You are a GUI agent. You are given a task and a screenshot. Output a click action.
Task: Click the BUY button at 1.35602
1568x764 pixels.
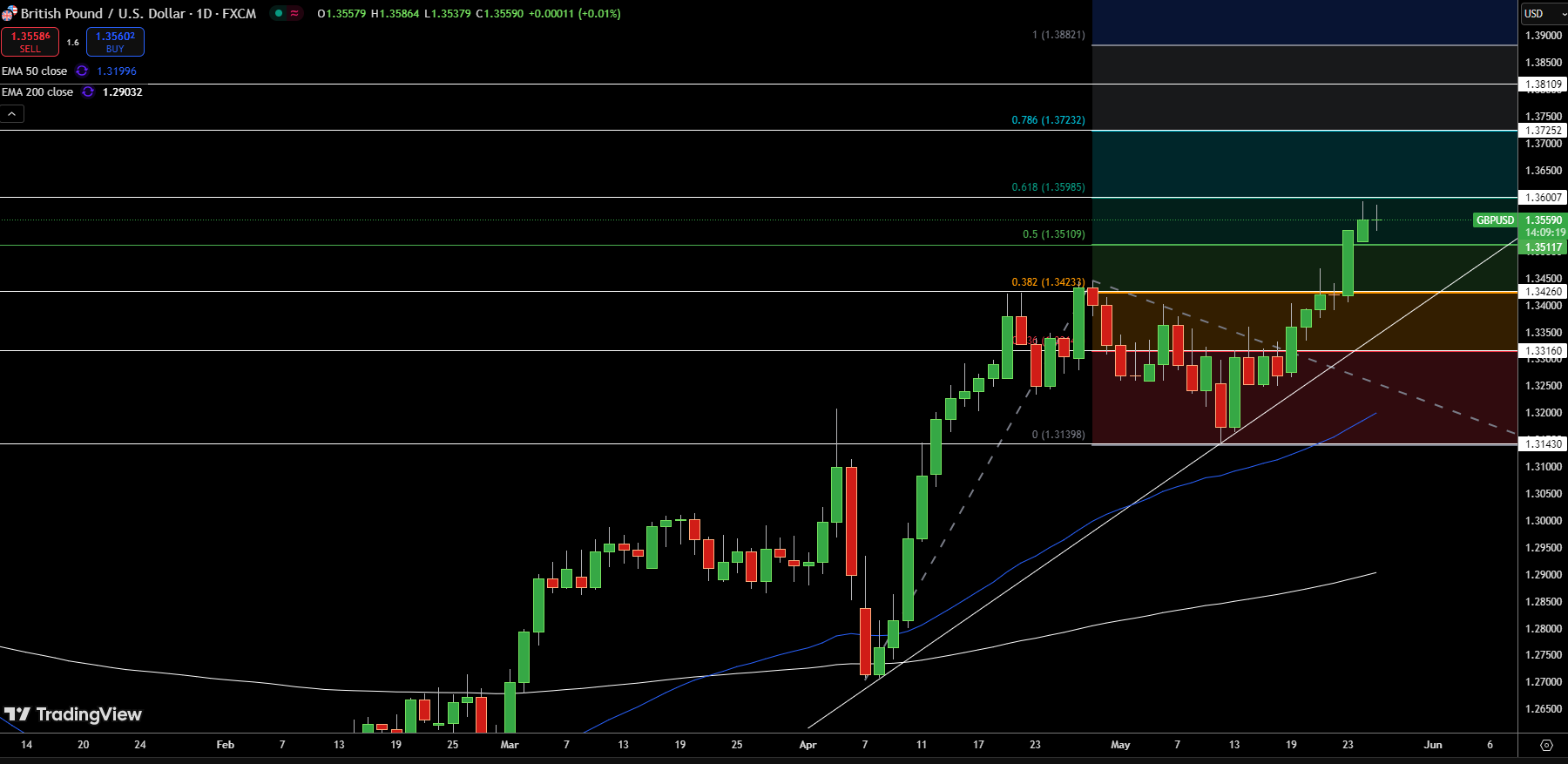tap(115, 42)
